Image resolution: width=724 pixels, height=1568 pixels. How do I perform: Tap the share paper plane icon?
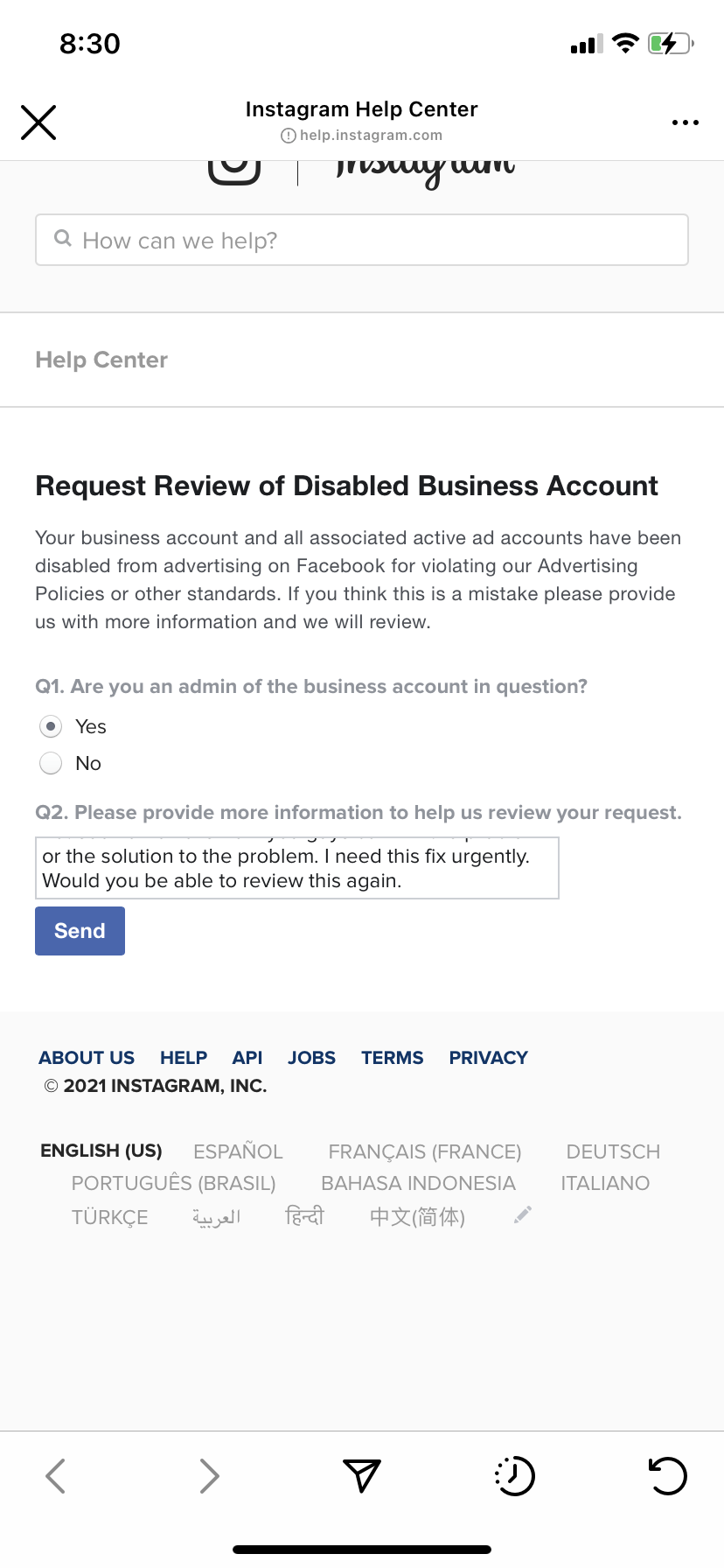[361, 1476]
